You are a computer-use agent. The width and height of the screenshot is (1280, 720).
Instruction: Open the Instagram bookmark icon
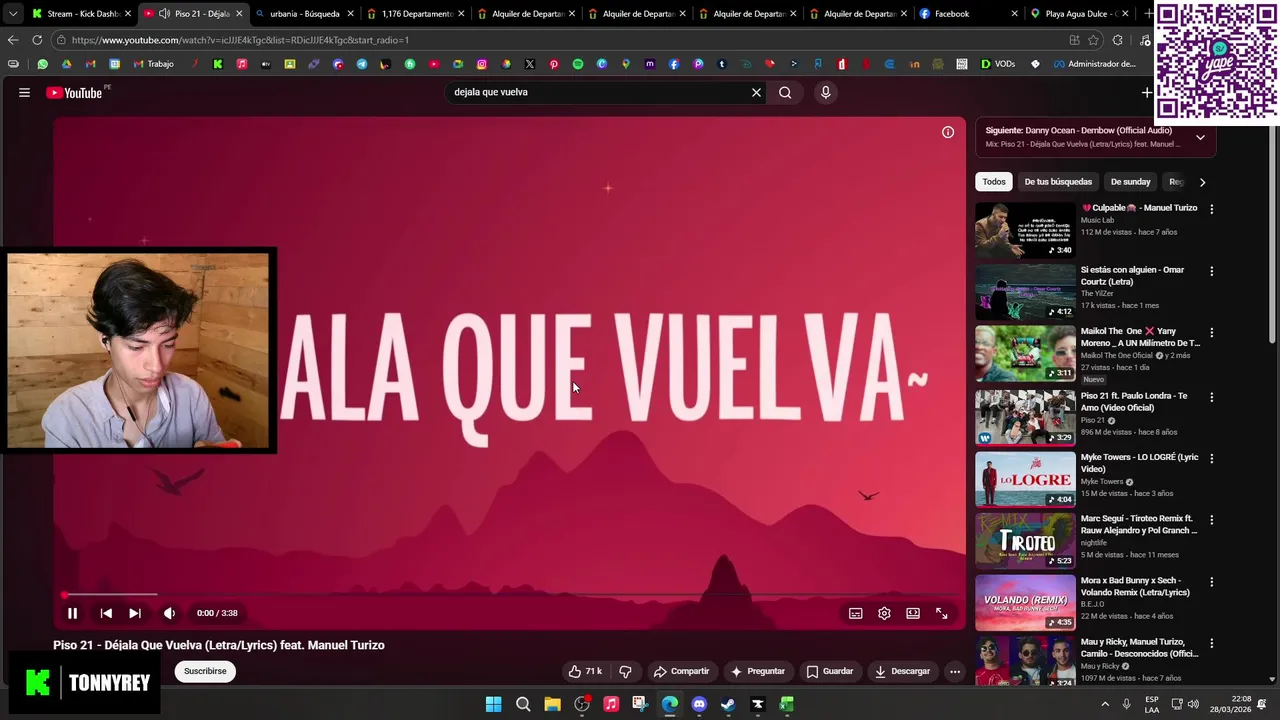[481, 64]
